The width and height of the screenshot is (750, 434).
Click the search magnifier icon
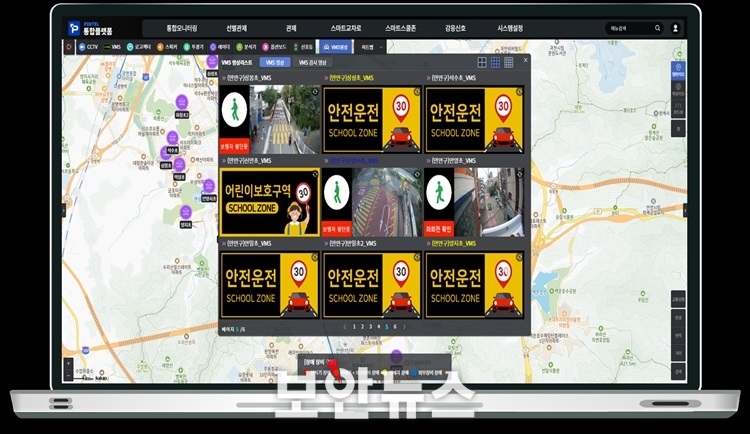click(657, 29)
